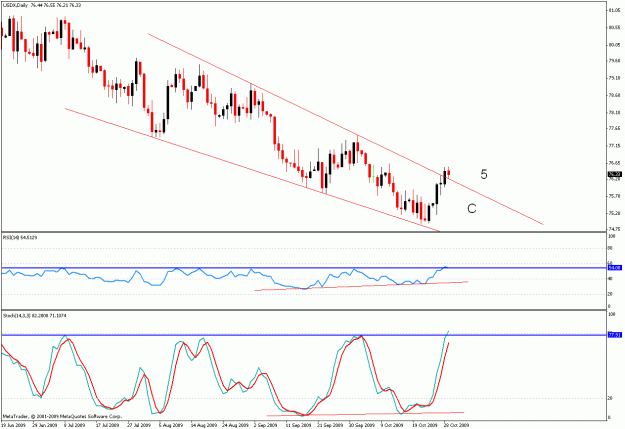Click the 77.15 price axis label

tap(614, 146)
